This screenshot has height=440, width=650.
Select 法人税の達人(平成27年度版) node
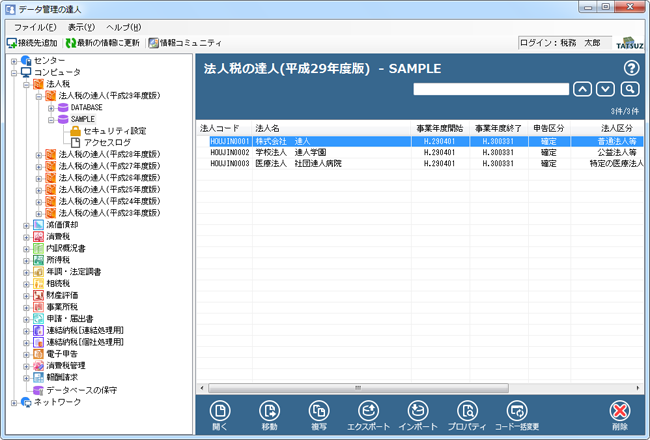tap(109, 166)
